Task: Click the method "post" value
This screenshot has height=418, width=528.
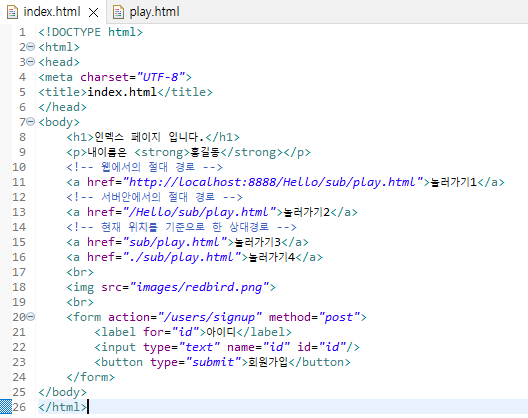Action: tap(339, 317)
